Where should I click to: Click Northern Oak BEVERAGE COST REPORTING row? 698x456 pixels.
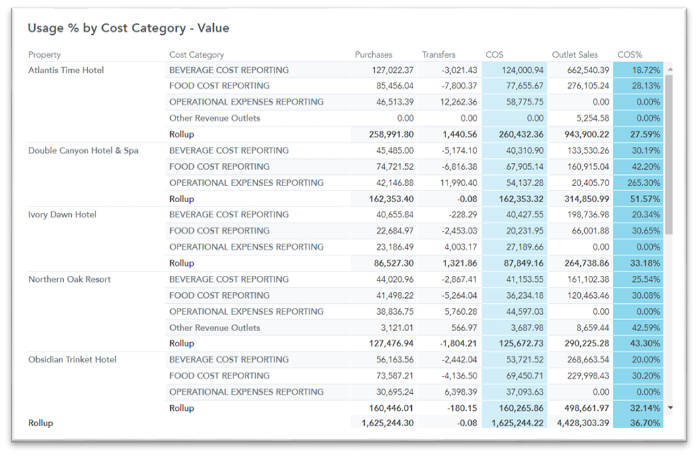pyautogui.click(x=229, y=279)
